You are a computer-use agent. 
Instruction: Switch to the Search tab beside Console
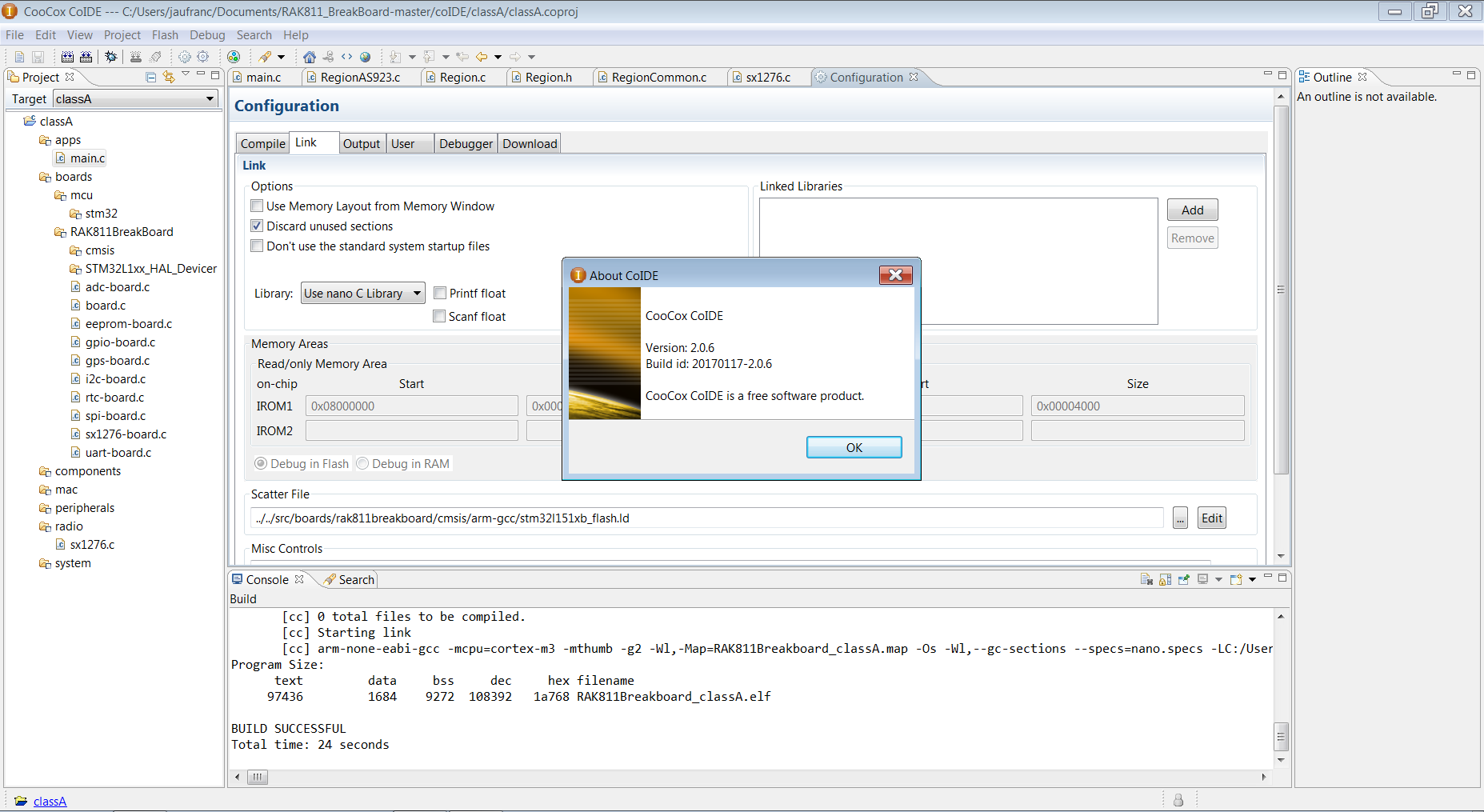(x=349, y=580)
